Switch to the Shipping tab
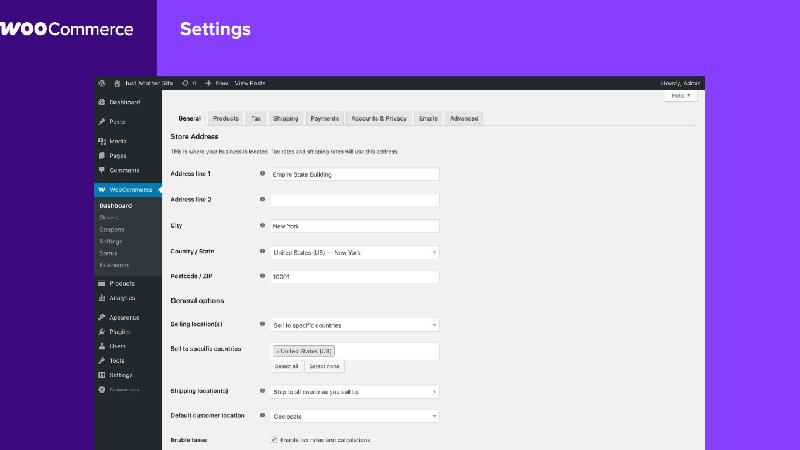The image size is (800, 450). click(x=285, y=118)
